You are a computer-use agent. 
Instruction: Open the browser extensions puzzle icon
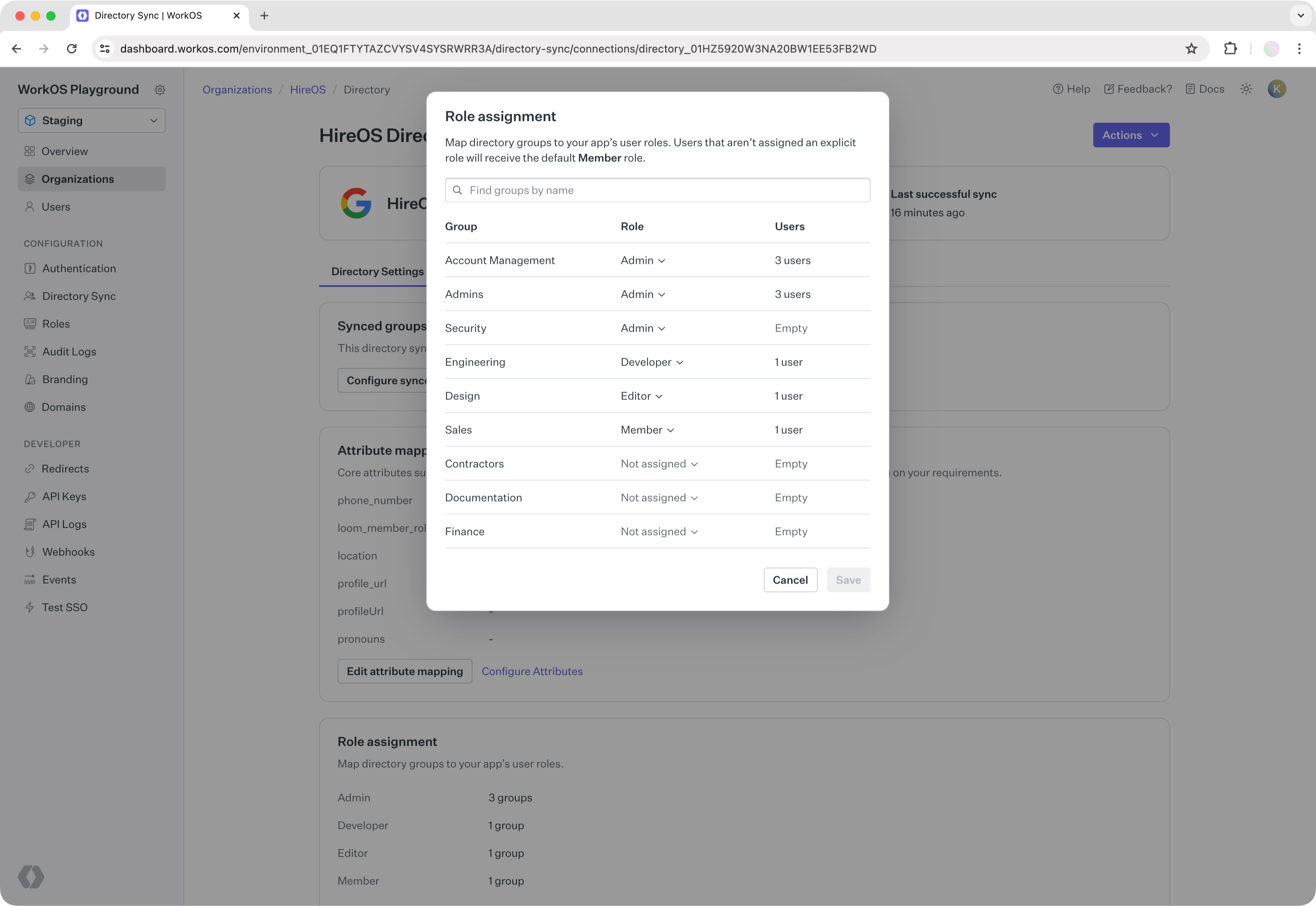[1230, 49]
